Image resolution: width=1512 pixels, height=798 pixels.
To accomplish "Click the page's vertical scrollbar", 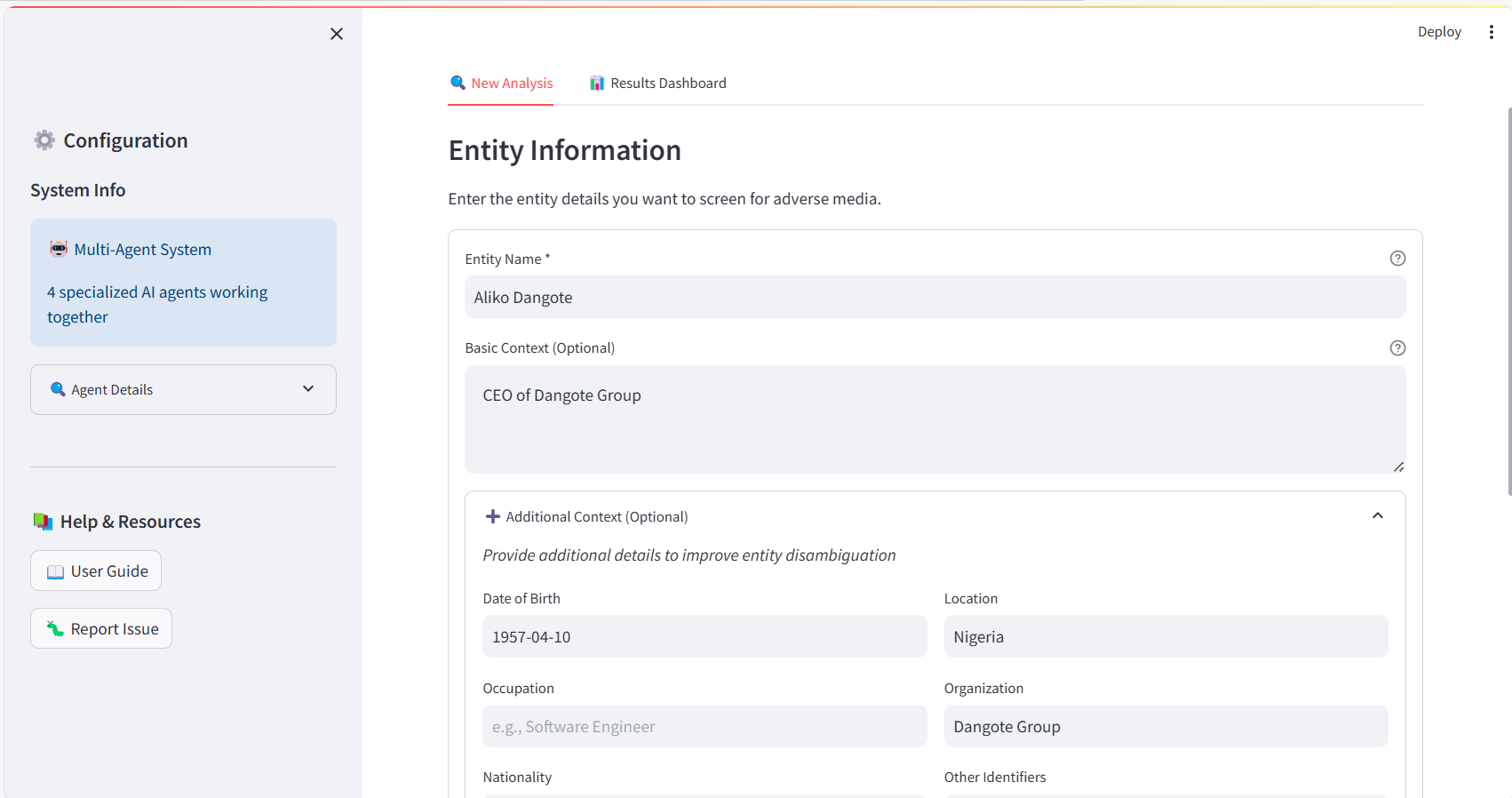I will 1508,302.
